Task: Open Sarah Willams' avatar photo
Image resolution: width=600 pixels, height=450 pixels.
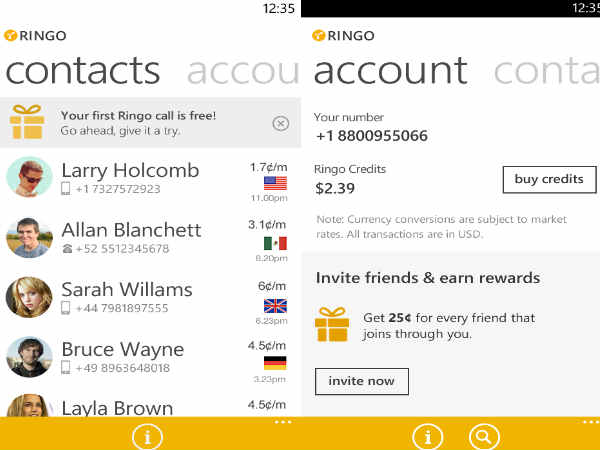Action: pos(29,297)
